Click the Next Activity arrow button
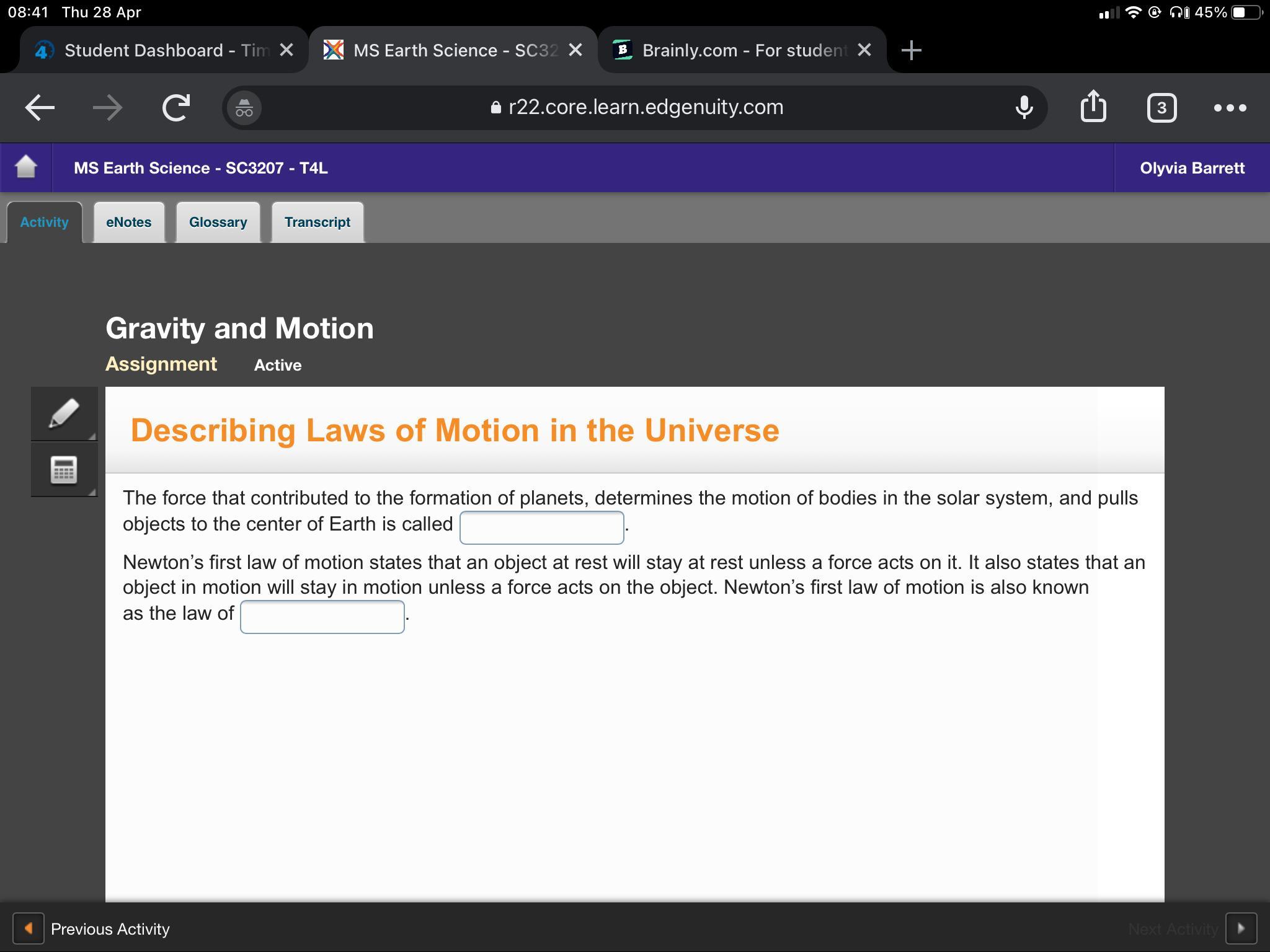 pos(1241,929)
